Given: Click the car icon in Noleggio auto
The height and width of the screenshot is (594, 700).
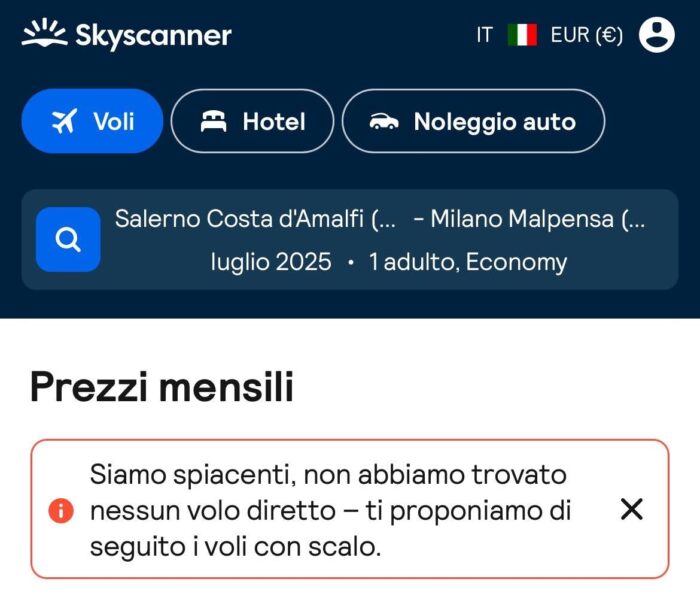Looking at the screenshot, I should [x=384, y=121].
